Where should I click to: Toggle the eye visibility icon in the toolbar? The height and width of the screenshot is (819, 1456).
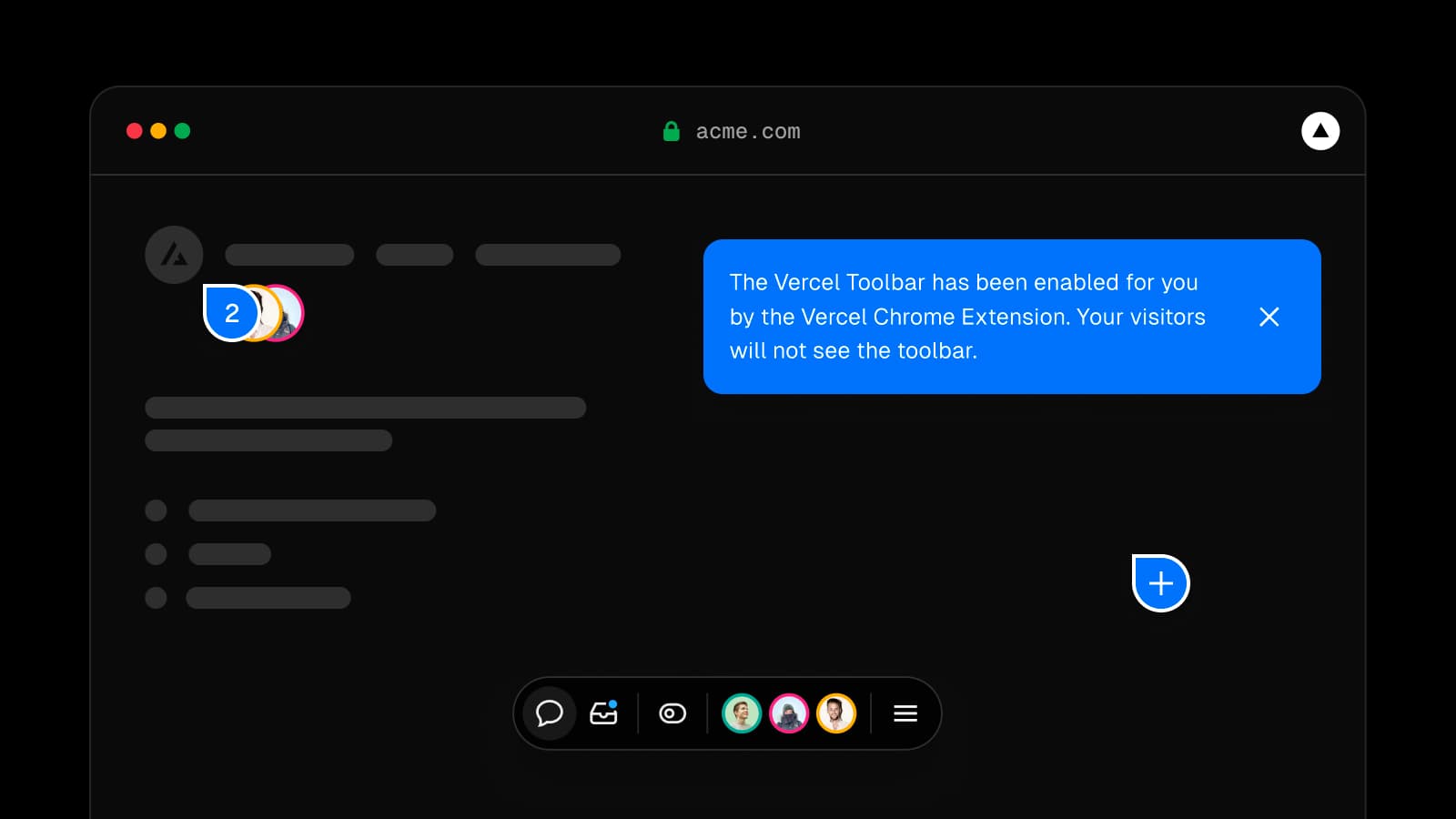tap(672, 713)
